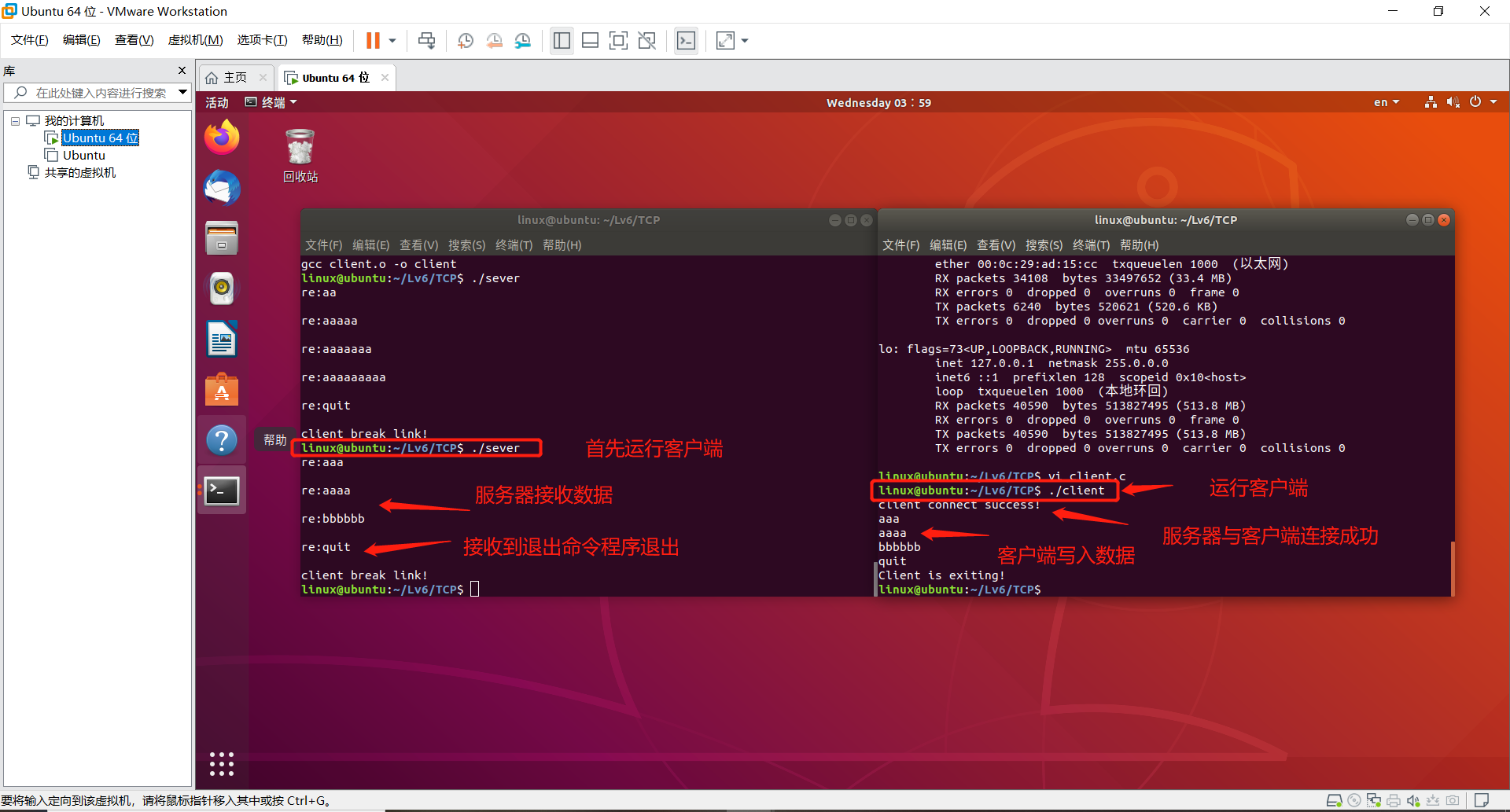Open the snapshot manager
This screenshot has width=1510, height=812.
[x=523, y=40]
